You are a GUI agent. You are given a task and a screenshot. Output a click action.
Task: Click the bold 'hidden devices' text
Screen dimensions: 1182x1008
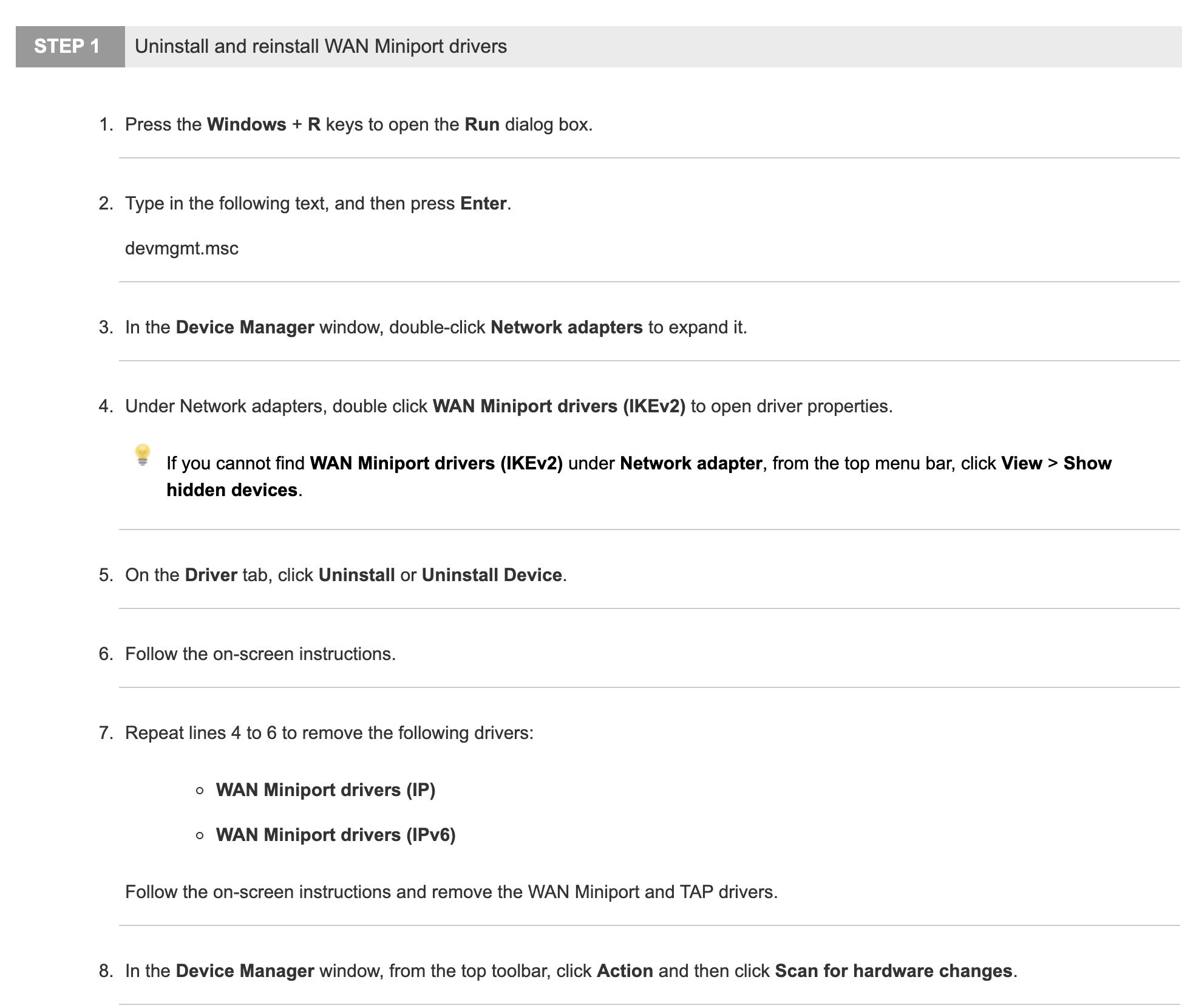point(232,490)
